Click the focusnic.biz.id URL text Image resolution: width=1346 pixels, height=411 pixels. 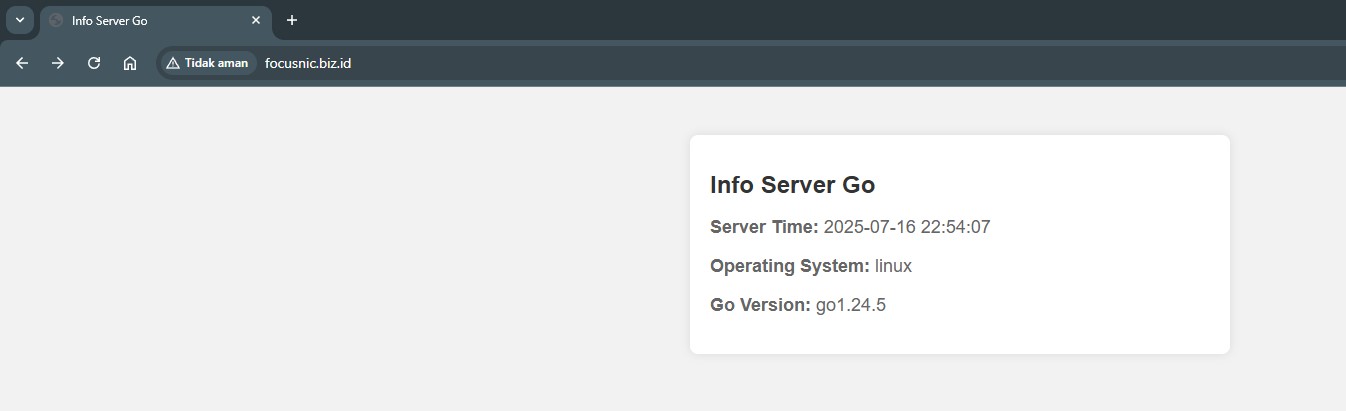[308, 63]
